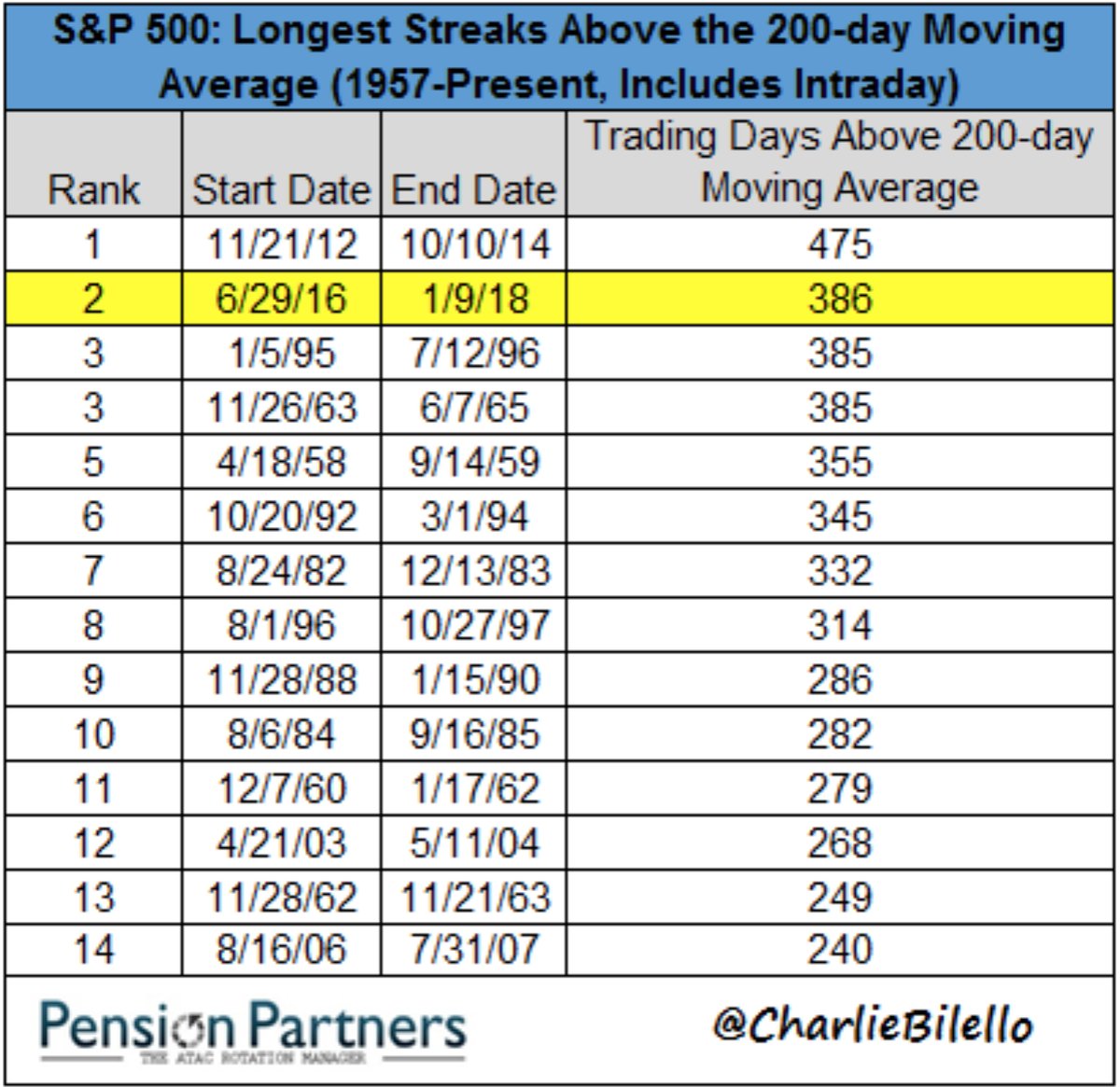Select start date 6/29/16 in yellow row
Viewport: 1120px width, 1087px height.
pyautogui.click(x=281, y=299)
